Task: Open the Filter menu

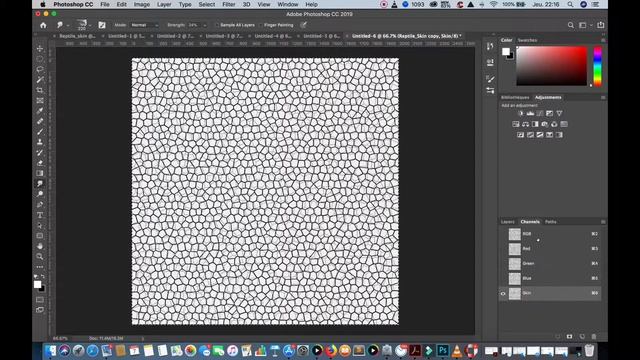Action: 229,4
